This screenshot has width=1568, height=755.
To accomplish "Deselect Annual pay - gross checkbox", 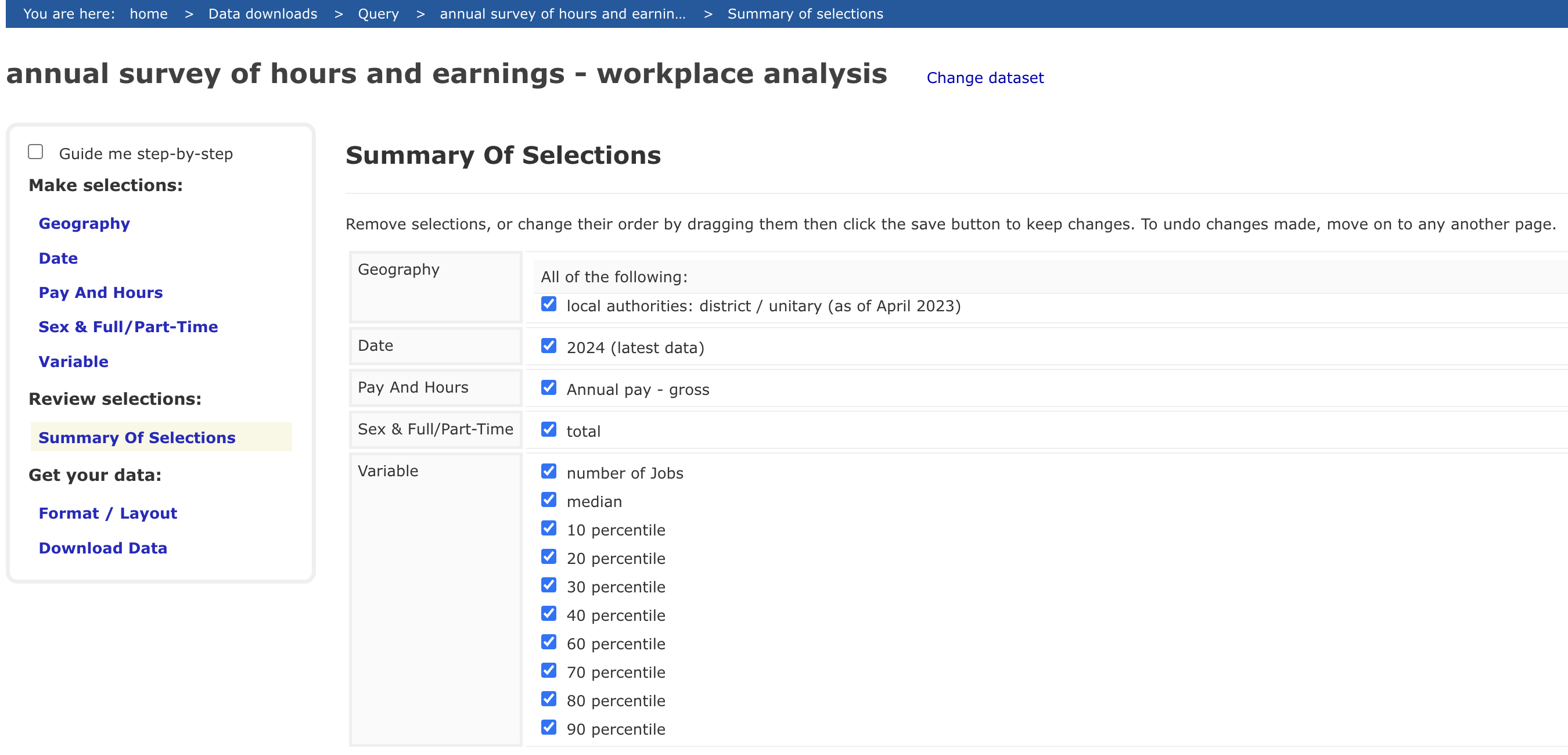I will tap(548, 388).
